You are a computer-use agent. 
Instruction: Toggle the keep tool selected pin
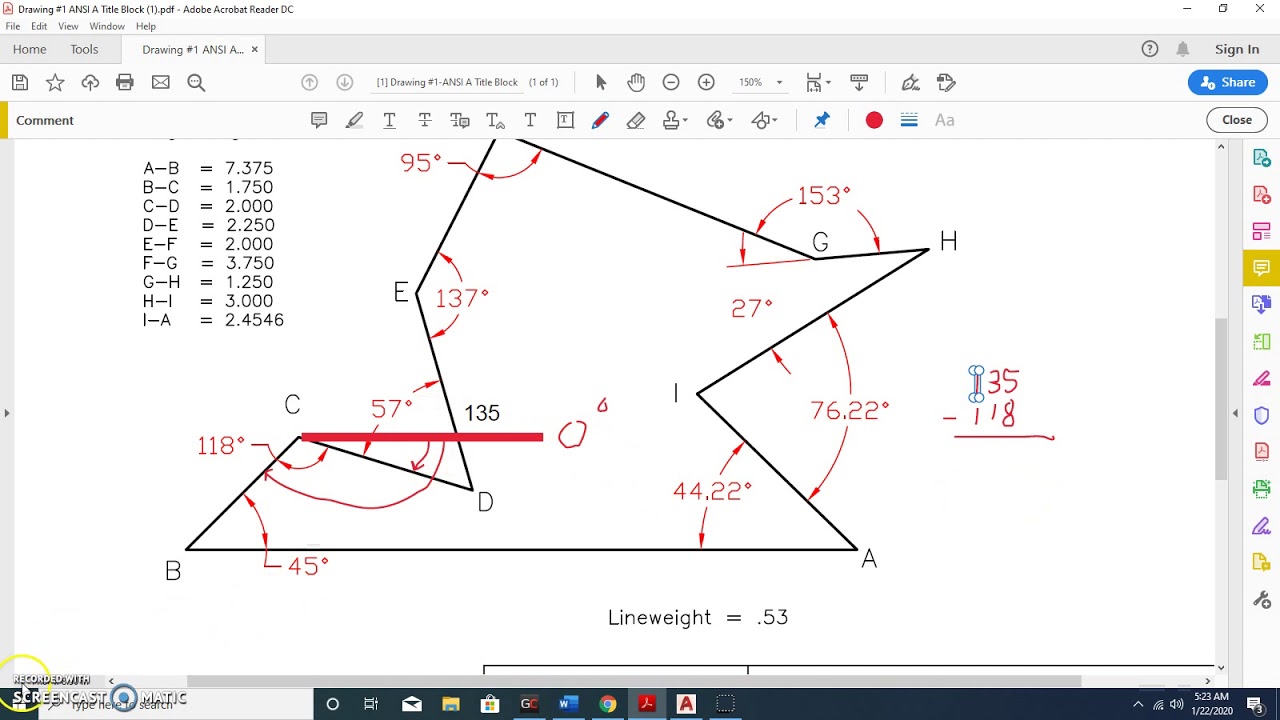(x=822, y=120)
